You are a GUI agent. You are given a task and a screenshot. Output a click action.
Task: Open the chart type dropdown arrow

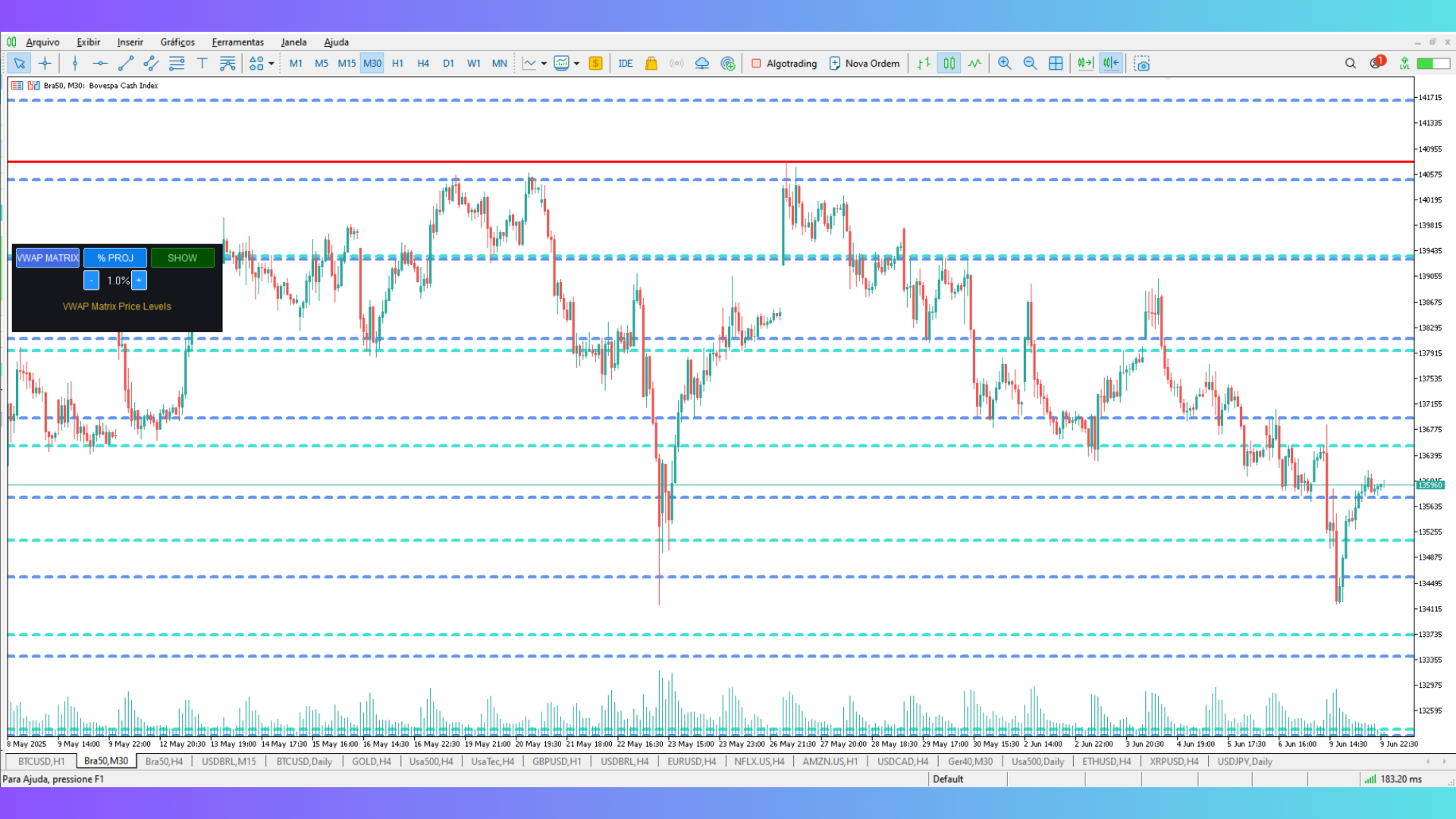point(544,64)
